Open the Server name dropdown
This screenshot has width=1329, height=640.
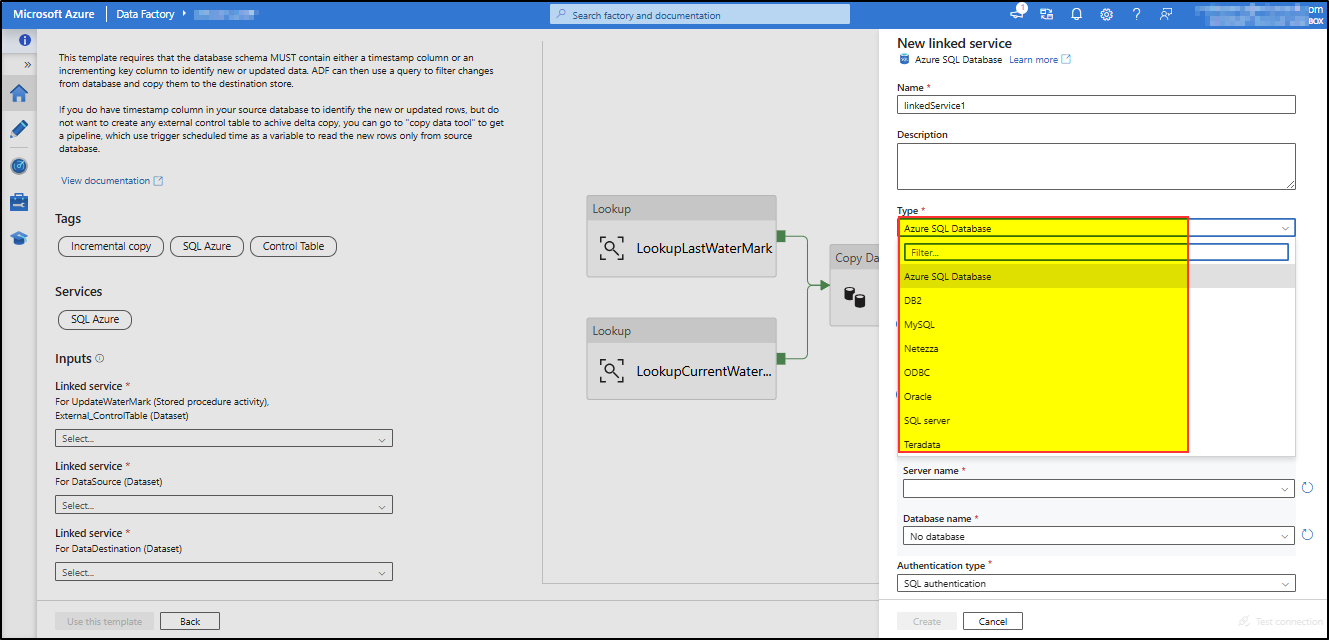point(1097,488)
